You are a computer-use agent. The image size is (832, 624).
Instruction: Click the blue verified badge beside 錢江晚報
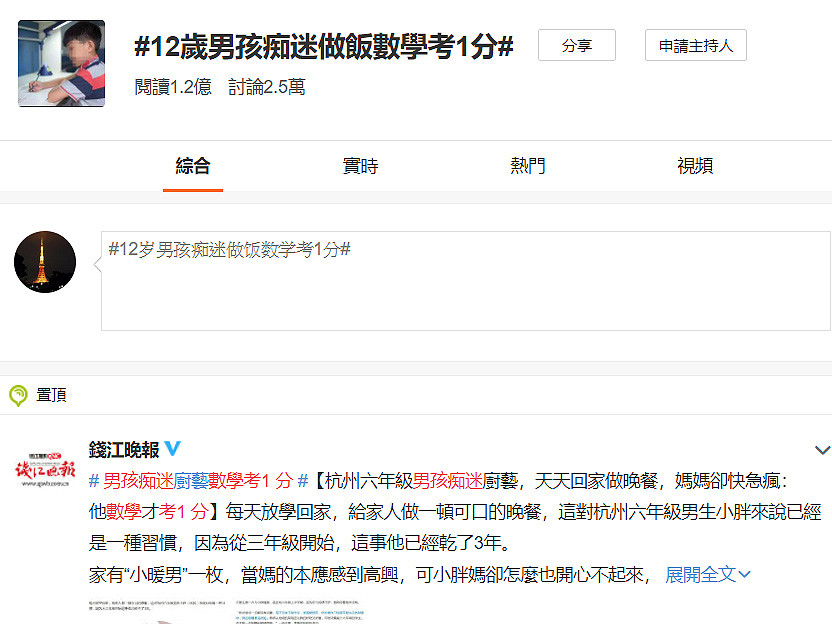pyautogui.click(x=172, y=448)
